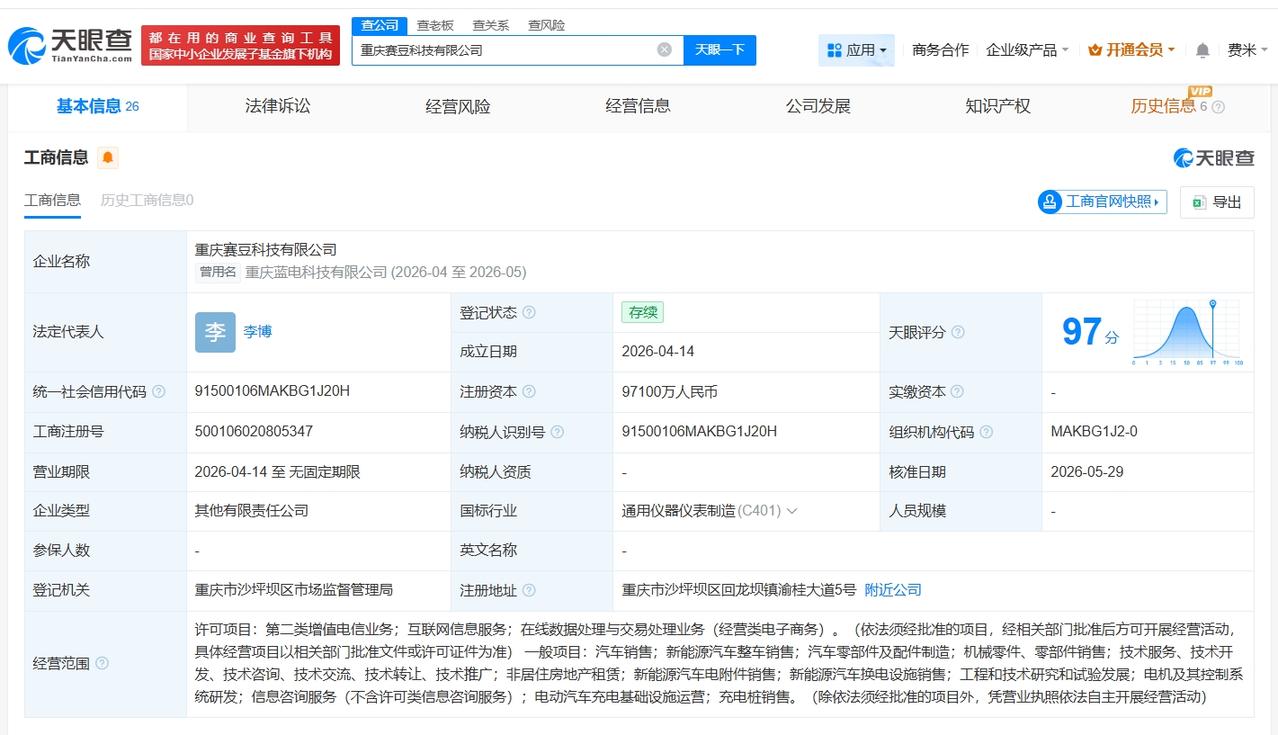The height and width of the screenshot is (735, 1278).
Task: Click the help icon beside 统一社会信用代码
Action: click(x=158, y=392)
